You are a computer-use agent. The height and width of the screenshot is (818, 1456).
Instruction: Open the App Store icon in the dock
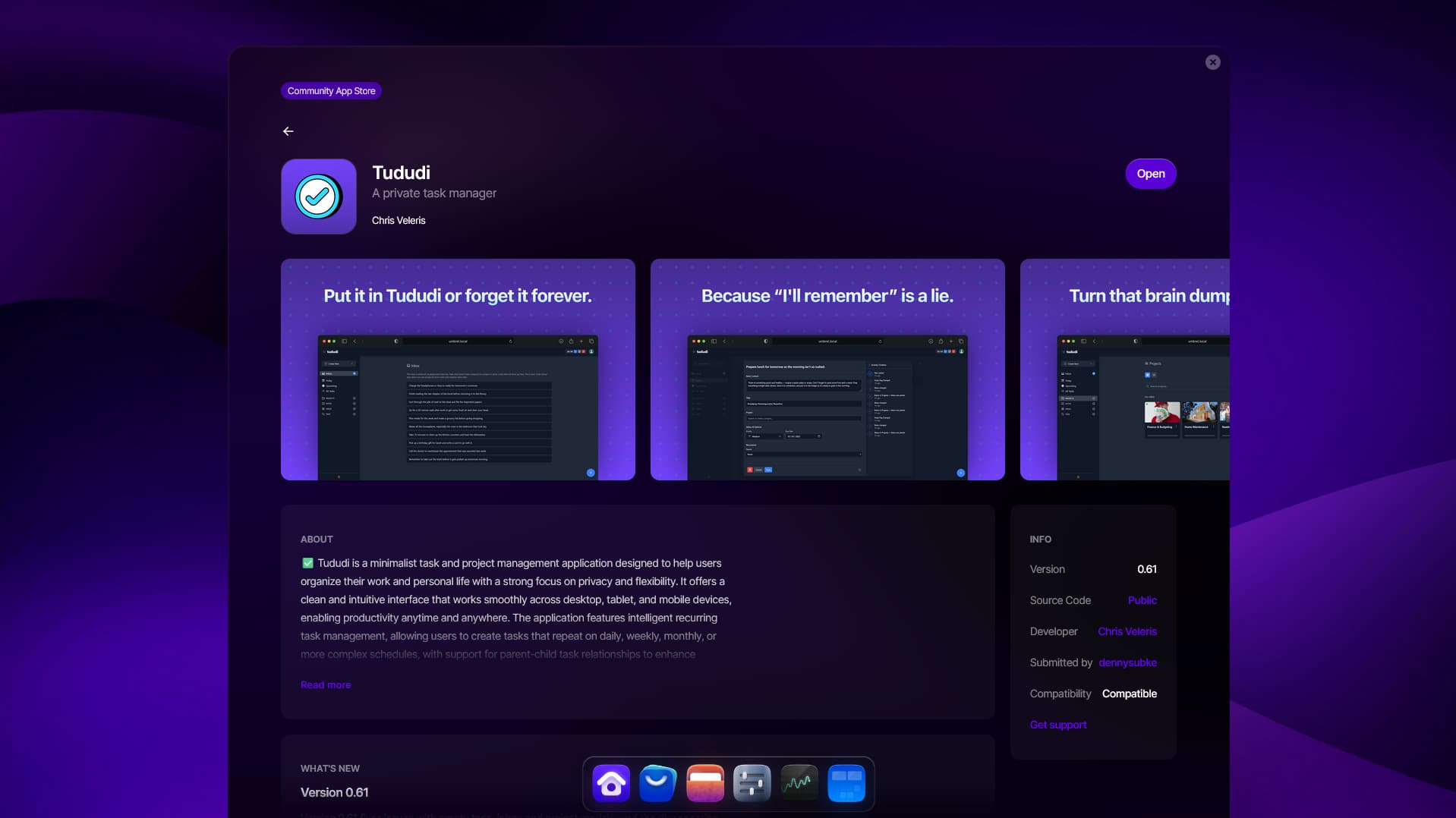[658, 784]
